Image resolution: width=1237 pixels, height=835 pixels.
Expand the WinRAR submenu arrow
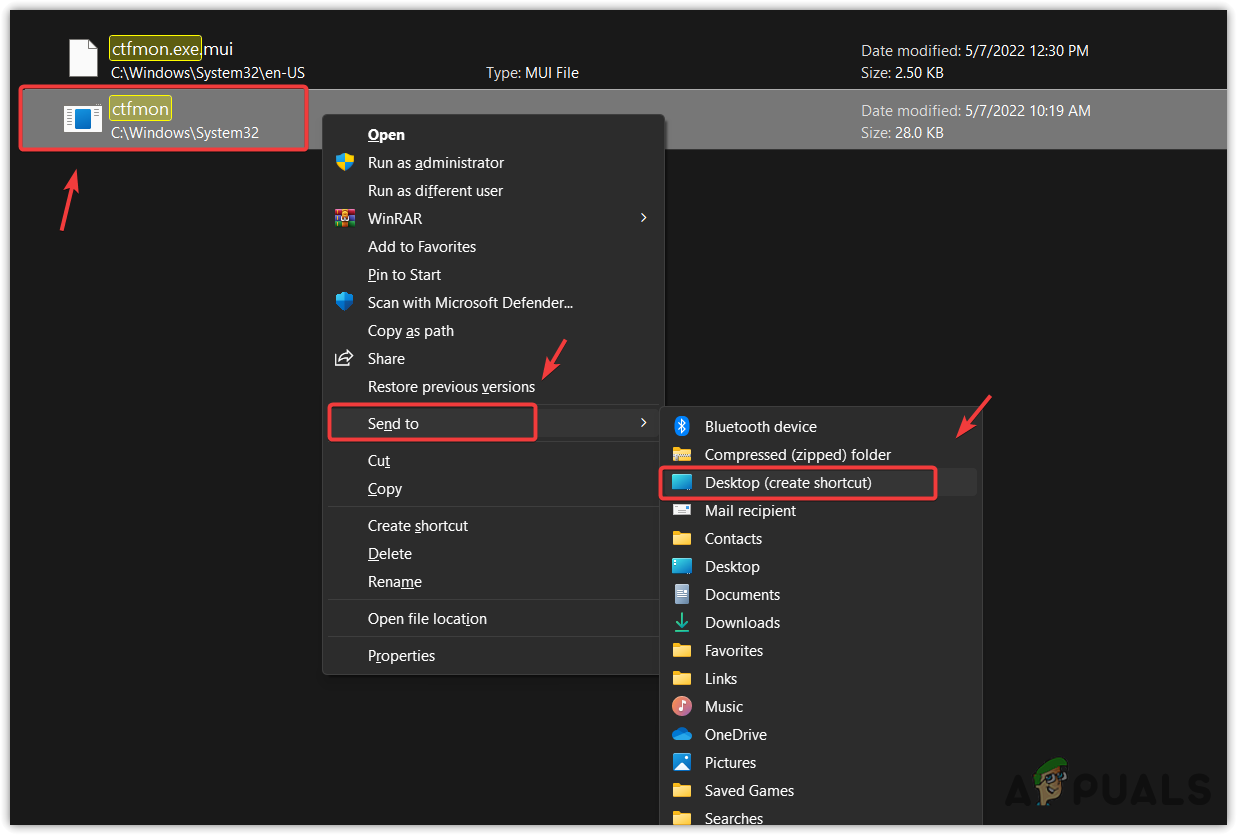(643, 218)
